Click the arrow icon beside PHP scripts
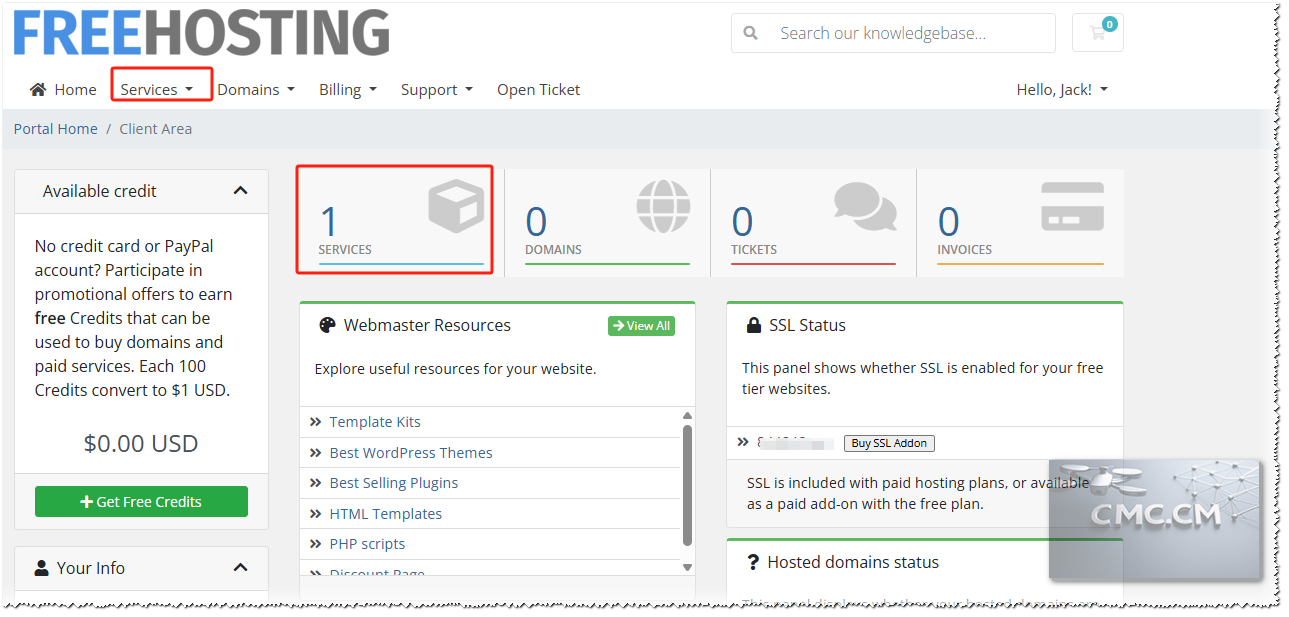The image size is (1289, 617). click(x=316, y=544)
